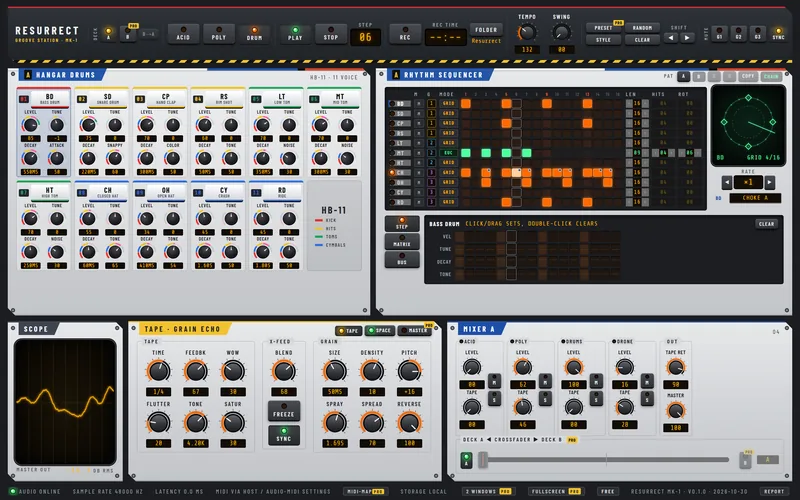Select the MT mid tom voice card
Viewport: 800px width, 500px height.
tap(334, 133)
